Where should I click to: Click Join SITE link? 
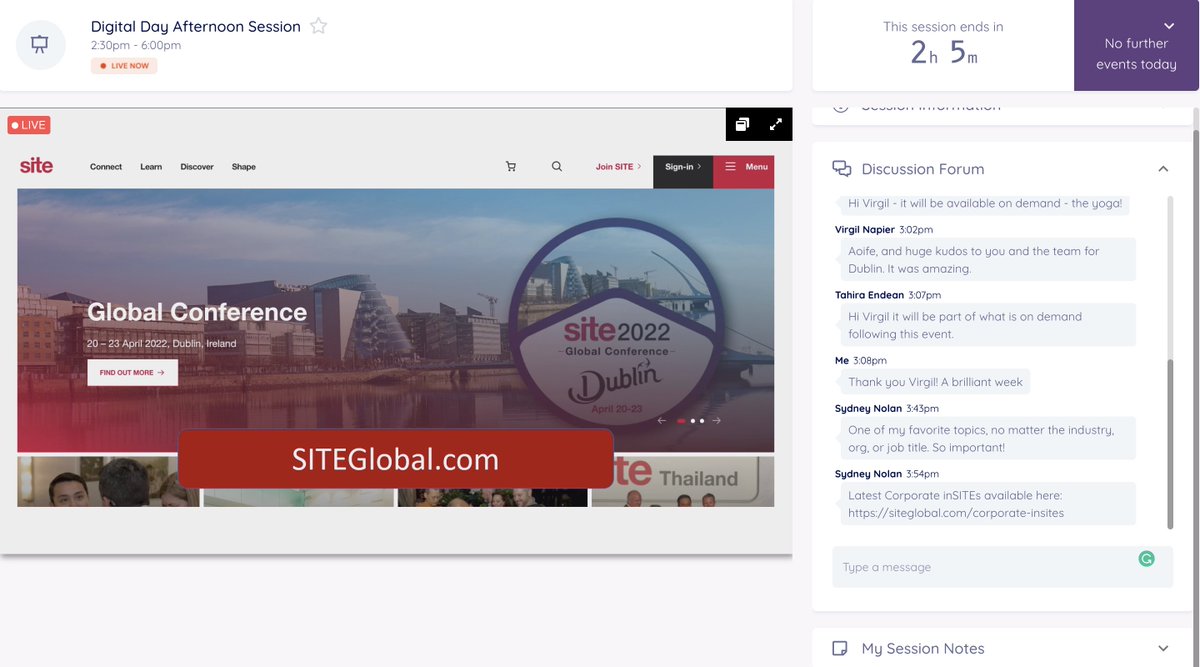click(618, 167)
